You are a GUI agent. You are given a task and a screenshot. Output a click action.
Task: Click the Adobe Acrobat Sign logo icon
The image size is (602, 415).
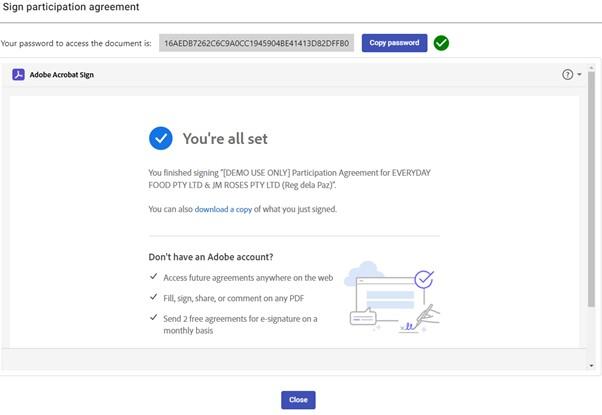pyautogui.click(x=18, y=74)
